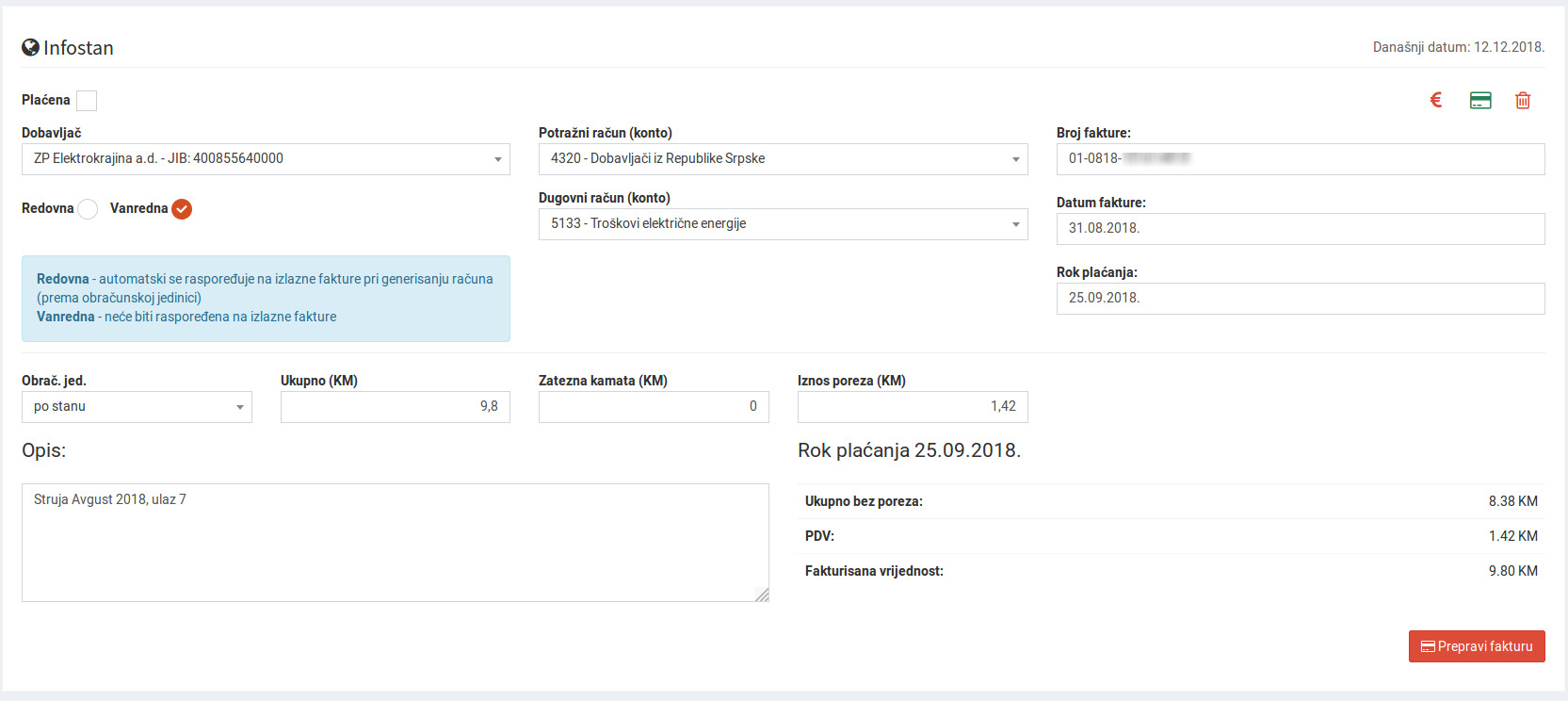Click the globe icon beside Infostan
This screenshot has height=701, width=1568.
[x=30, y=48]
